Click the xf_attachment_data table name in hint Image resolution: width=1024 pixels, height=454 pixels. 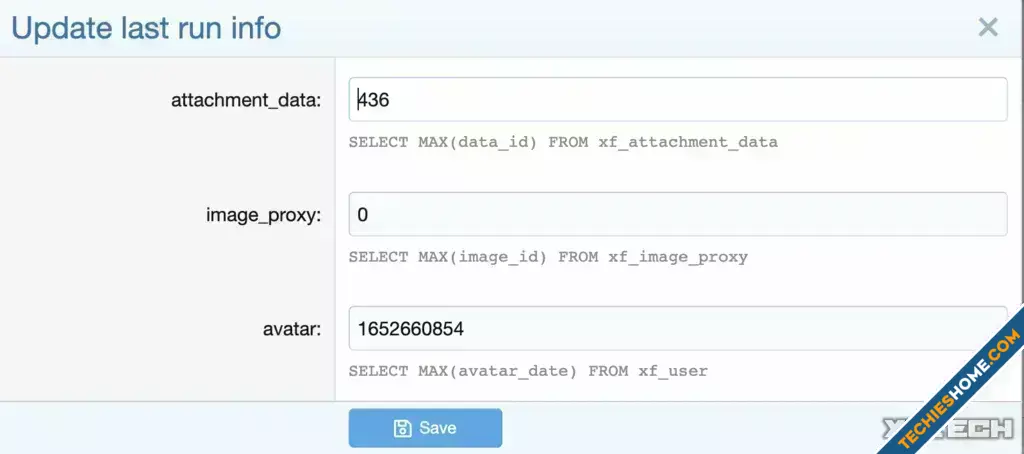pos(688,142)
